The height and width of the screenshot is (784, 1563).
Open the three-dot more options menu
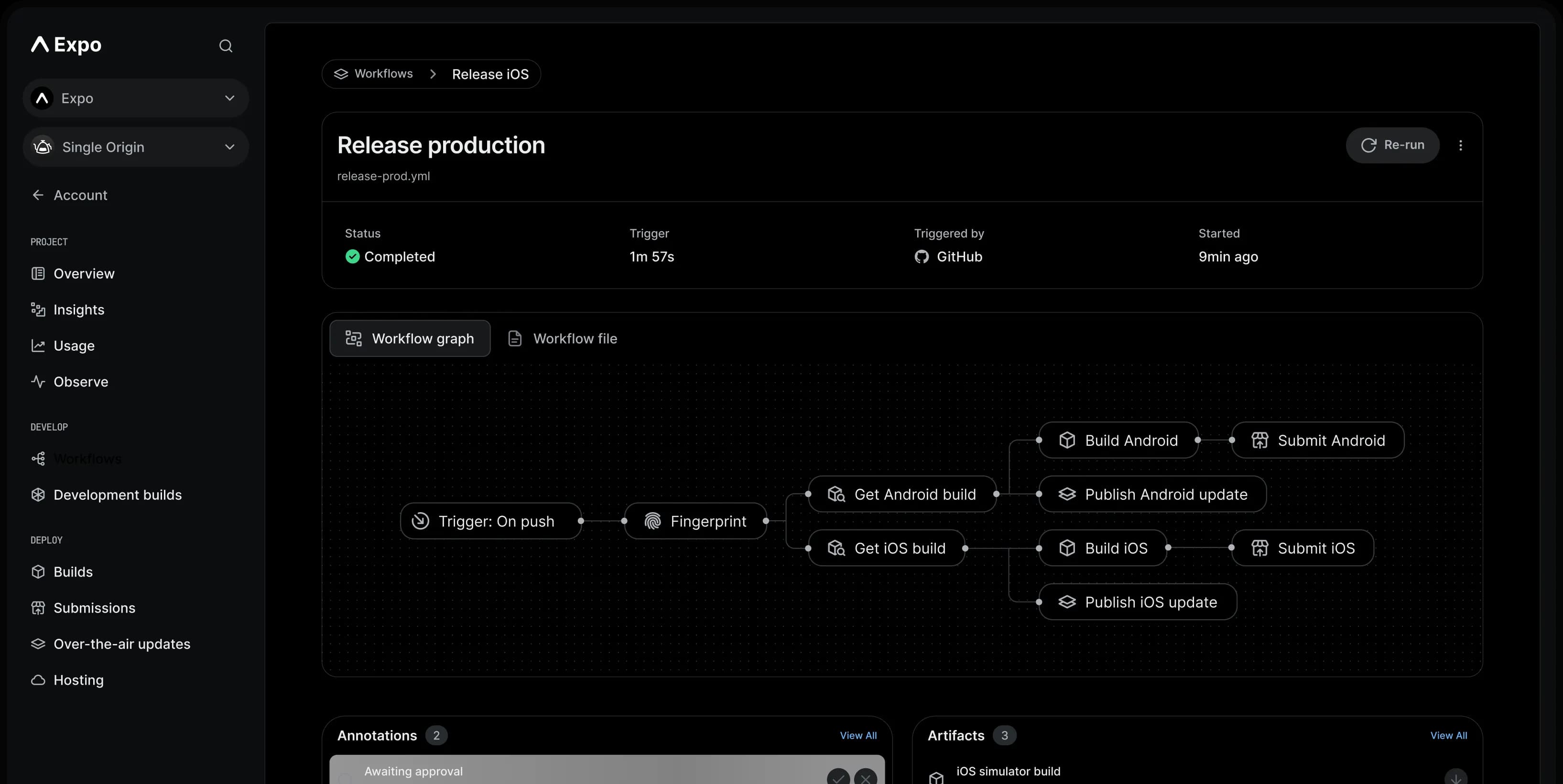(x=1460, y=146)
